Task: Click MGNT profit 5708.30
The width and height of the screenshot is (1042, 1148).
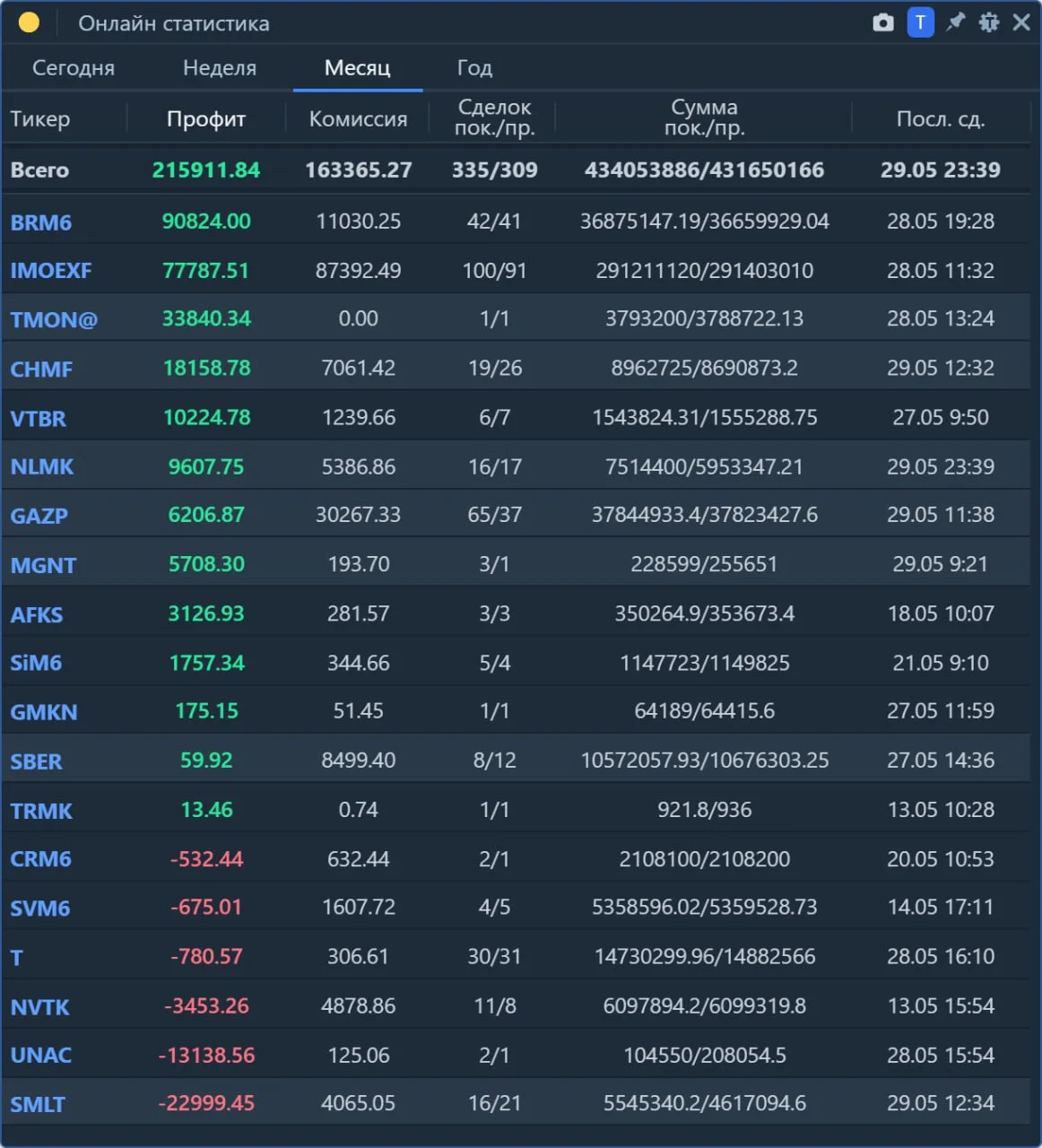Action: click(x=206, y=565)
